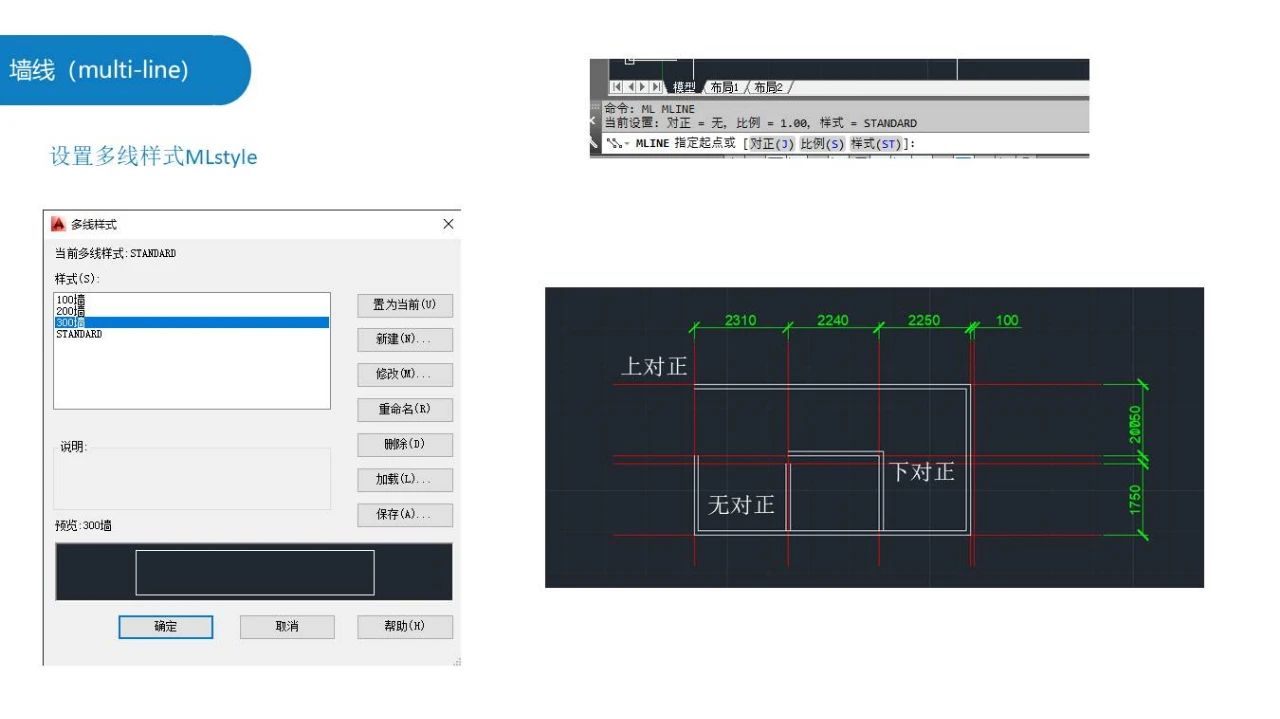
Task: Close the 多线样式 dialog
Action: click(448, 224)
